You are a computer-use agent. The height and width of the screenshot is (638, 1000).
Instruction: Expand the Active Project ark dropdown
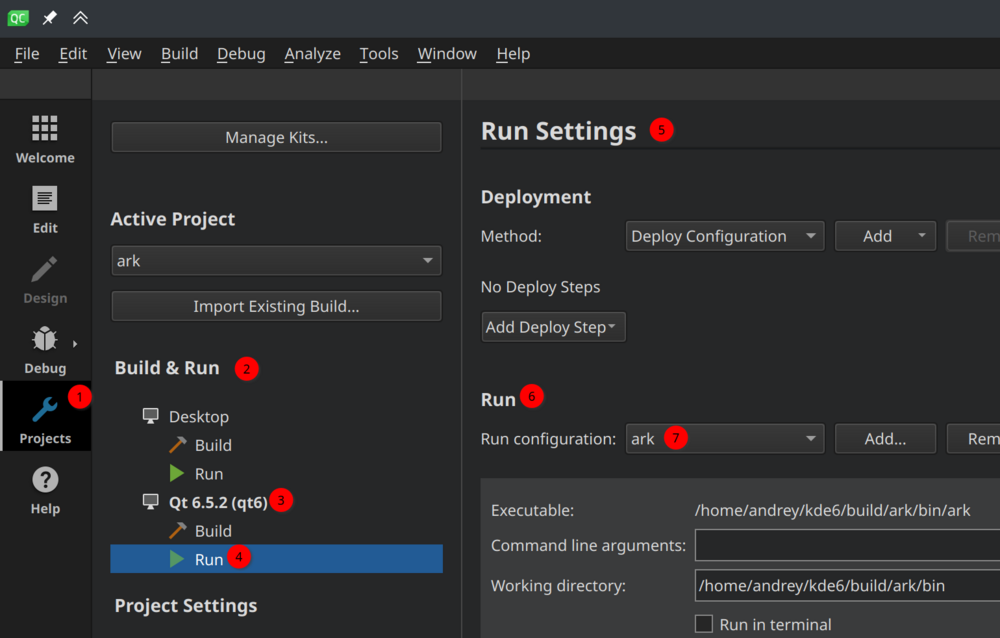[x=276, y=261]
